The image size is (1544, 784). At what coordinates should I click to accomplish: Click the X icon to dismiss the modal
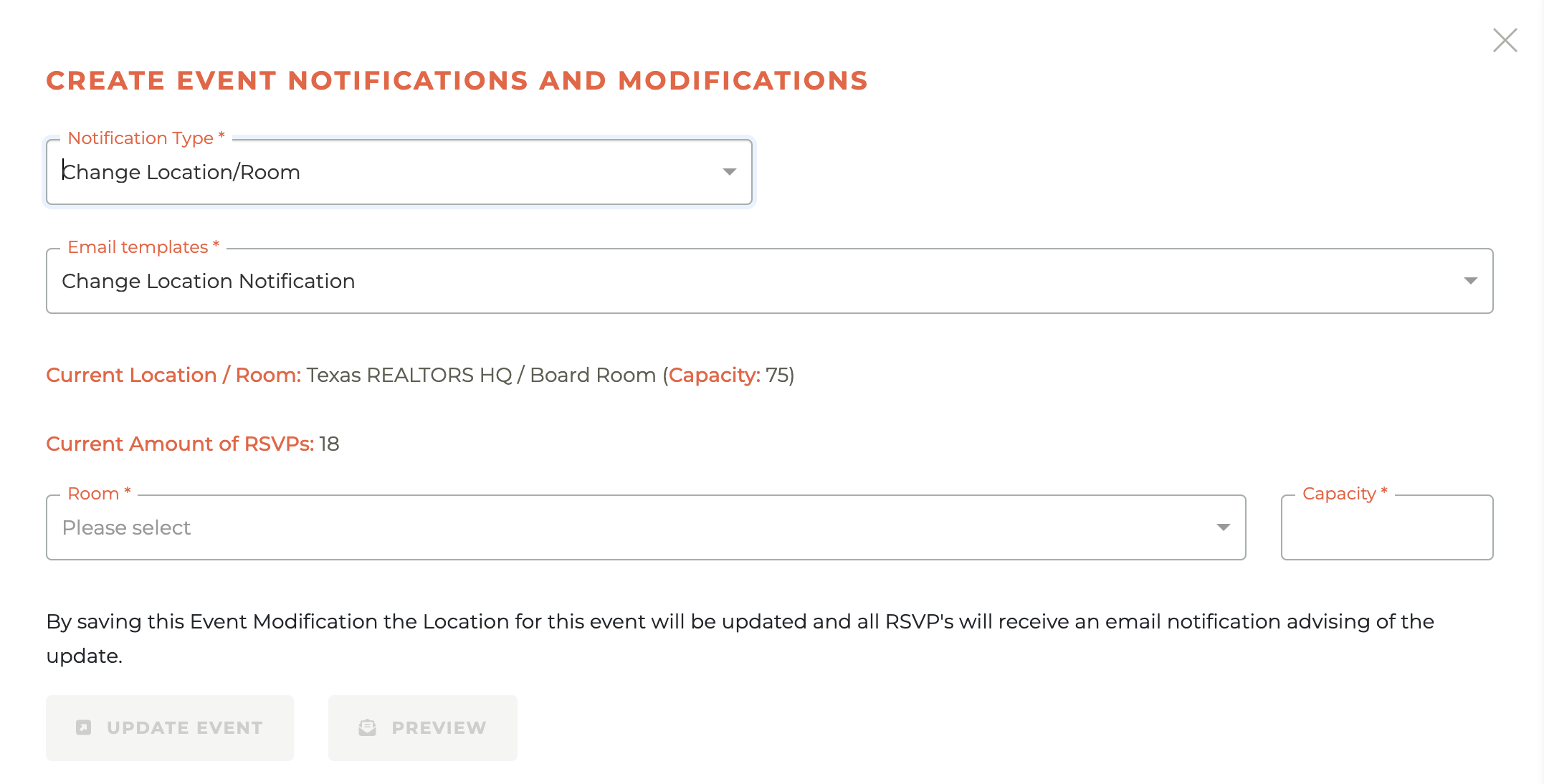coord(1504,40)
